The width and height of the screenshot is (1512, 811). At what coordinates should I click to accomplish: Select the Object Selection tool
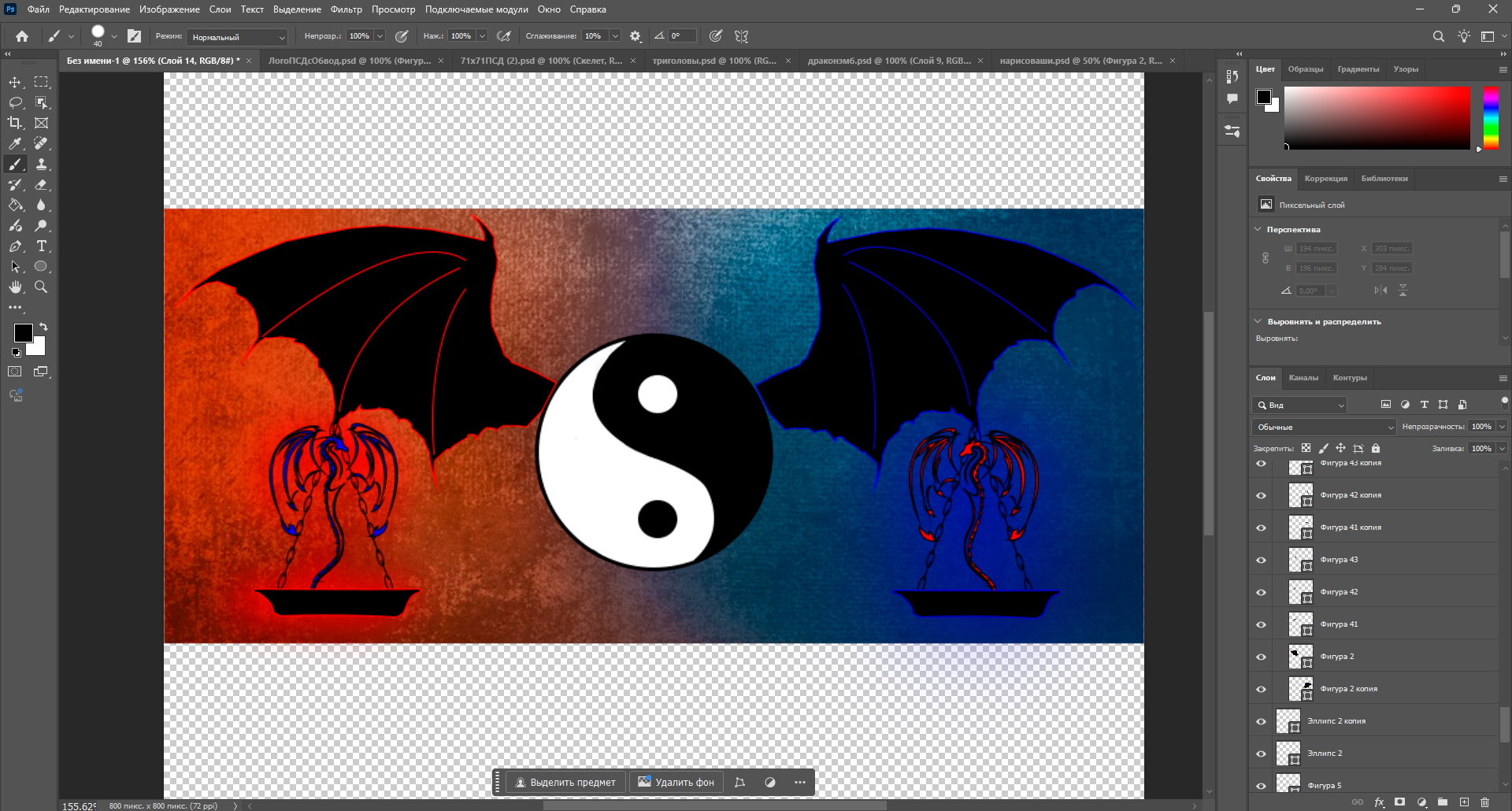coord(42,102)
